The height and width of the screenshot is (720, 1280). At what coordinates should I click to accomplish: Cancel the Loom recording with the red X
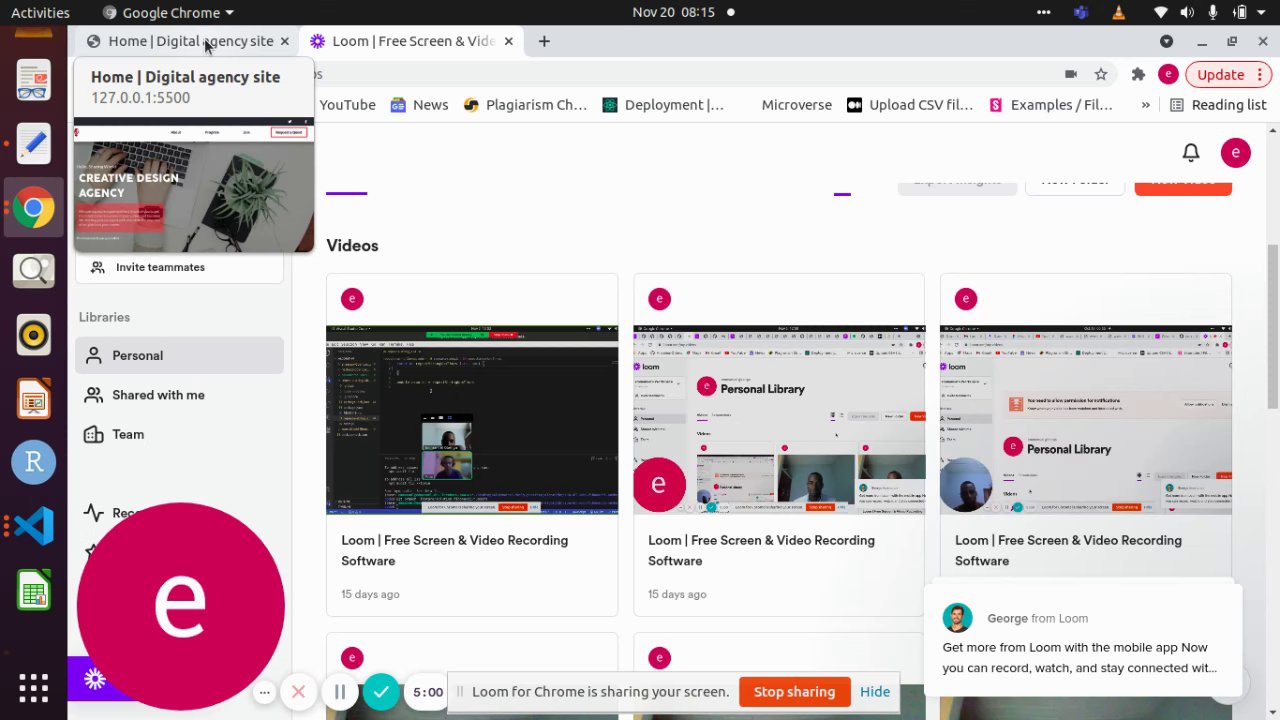(298, 692)
